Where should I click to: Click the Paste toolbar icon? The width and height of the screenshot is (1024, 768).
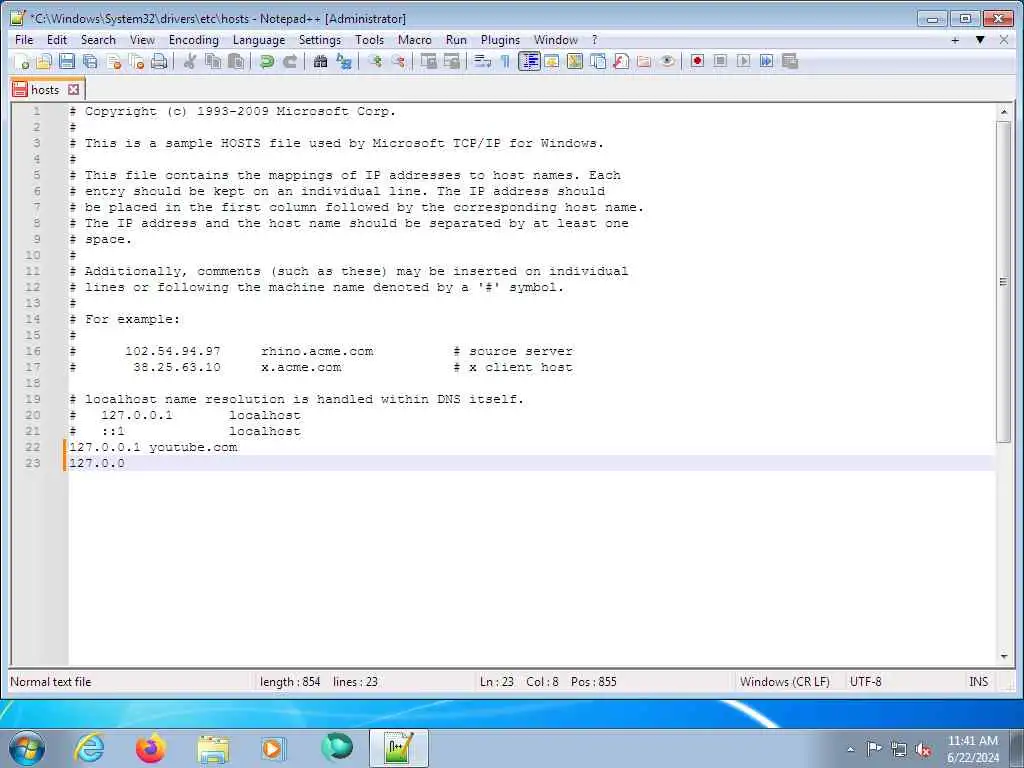[x=236, y=61]
